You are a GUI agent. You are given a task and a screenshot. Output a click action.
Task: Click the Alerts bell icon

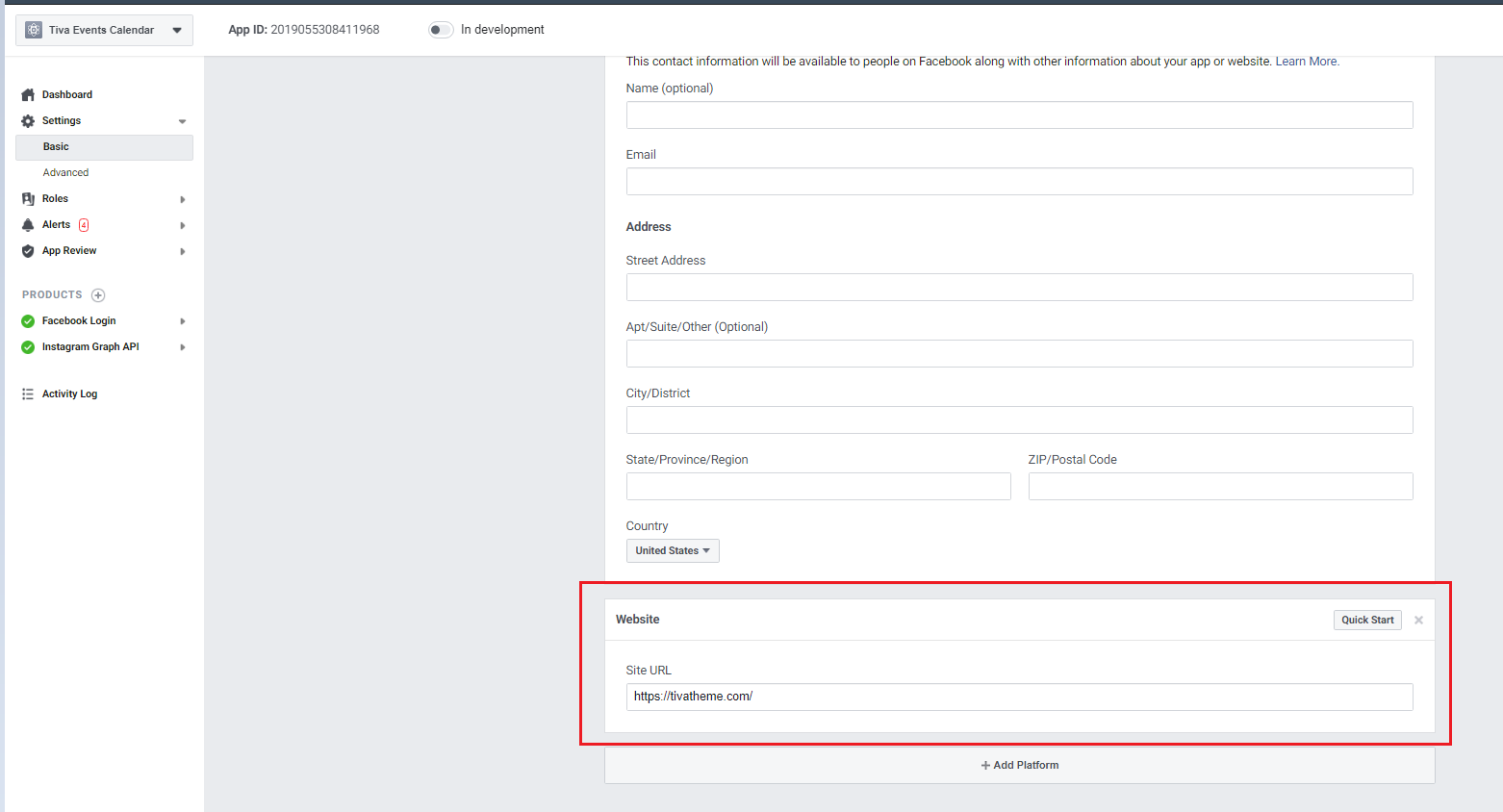click(x=28, y=225)
